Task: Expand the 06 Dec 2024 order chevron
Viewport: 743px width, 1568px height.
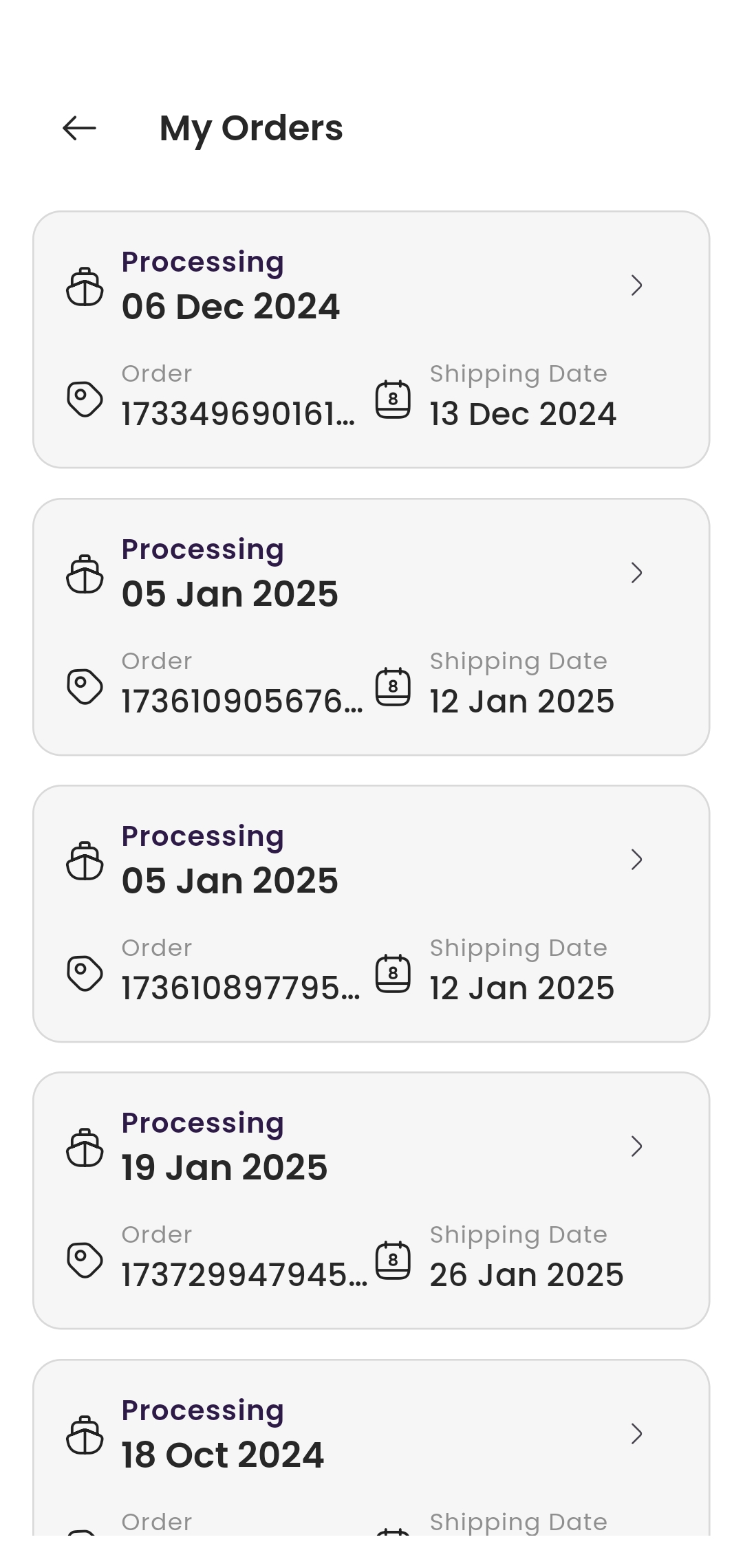Action: (636, 285)
